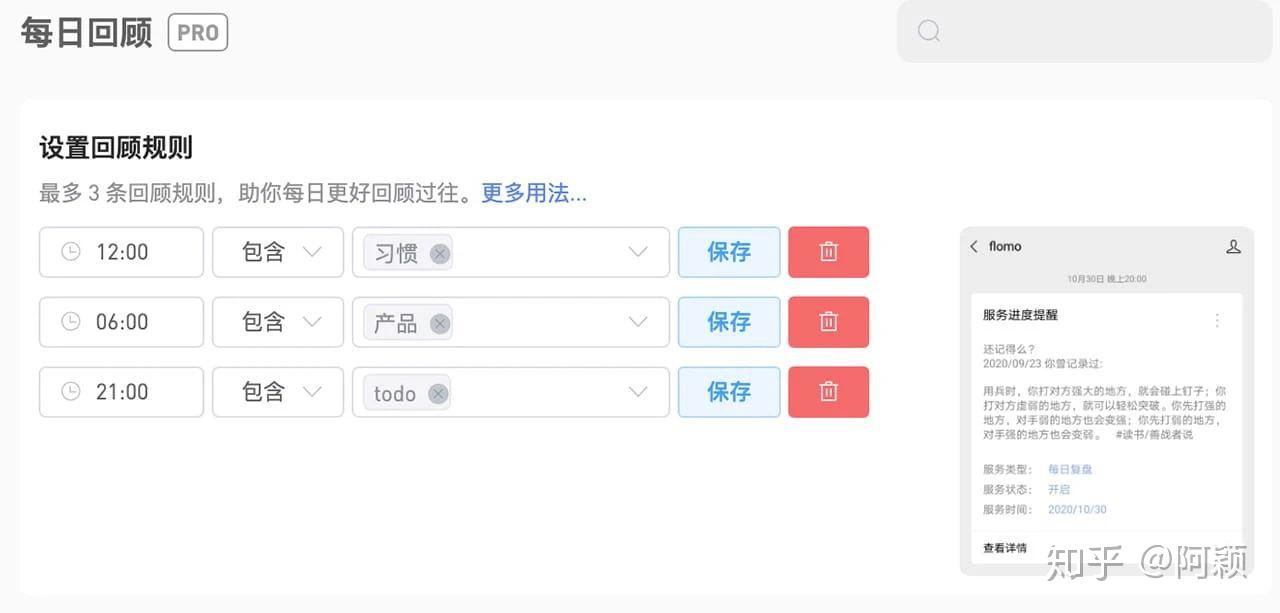
Task: Remove the 习惯 tag with its X
Action: coord(440,253)
